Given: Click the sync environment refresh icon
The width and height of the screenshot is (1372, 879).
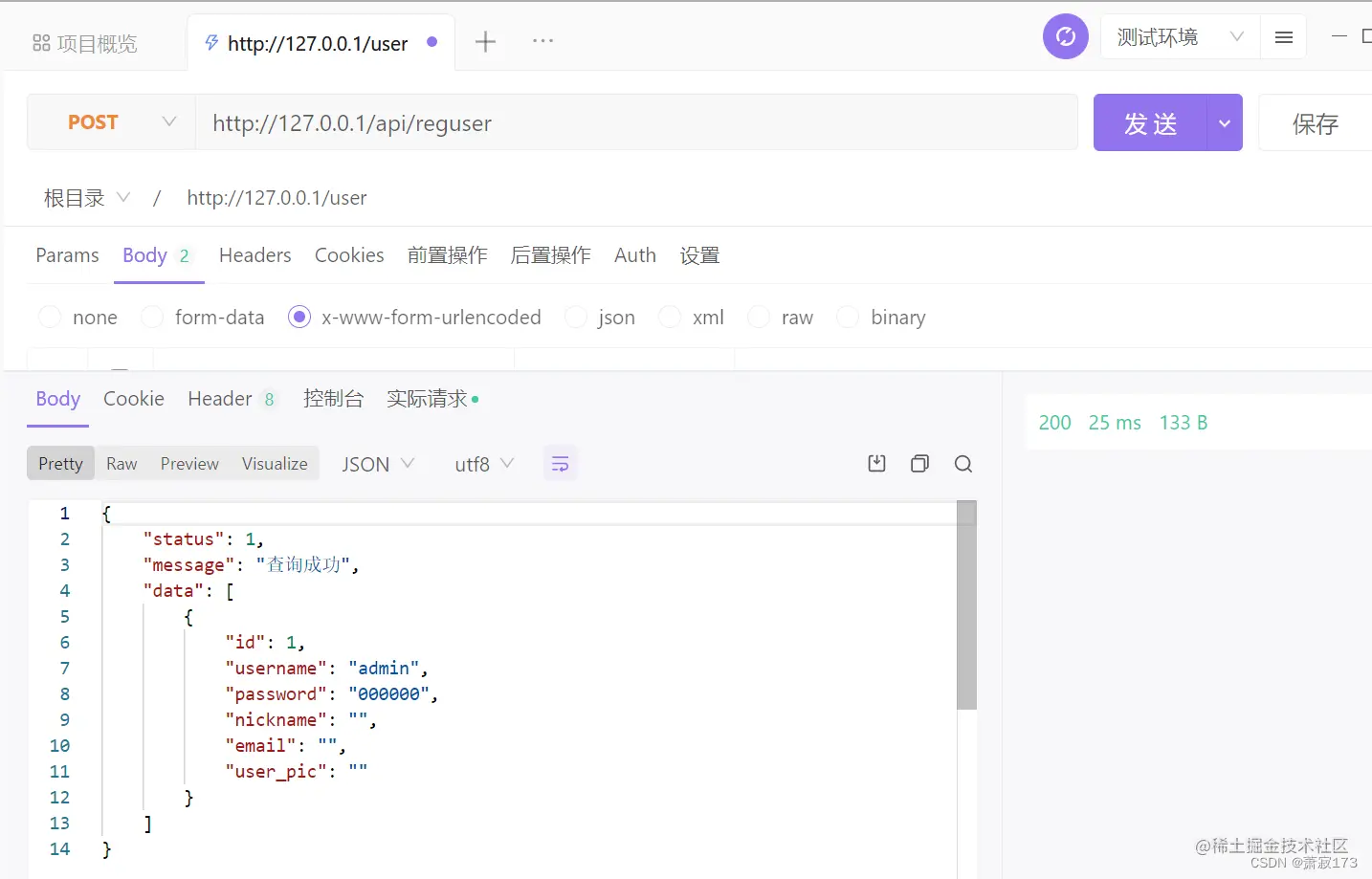Looking at the screenshot, I should (1065, 35).
